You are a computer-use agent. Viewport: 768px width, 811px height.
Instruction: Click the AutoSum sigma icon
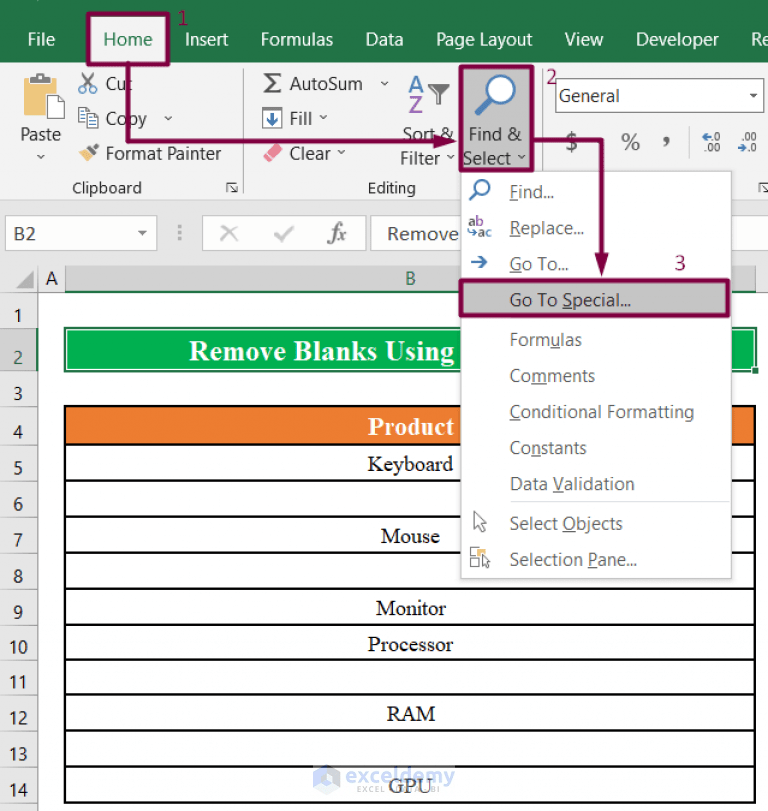[272, 83]
